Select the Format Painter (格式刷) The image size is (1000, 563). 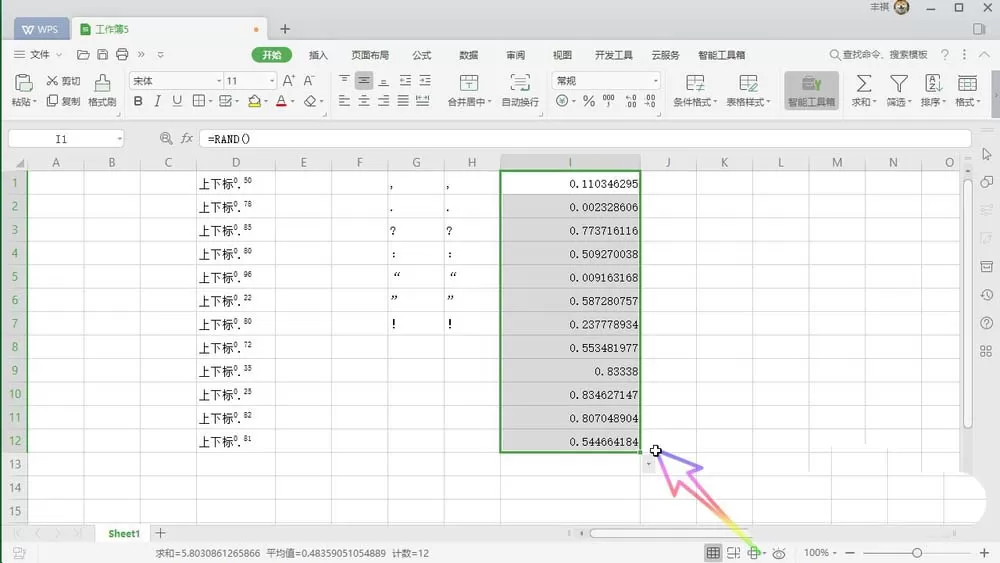tap(102, 90)
